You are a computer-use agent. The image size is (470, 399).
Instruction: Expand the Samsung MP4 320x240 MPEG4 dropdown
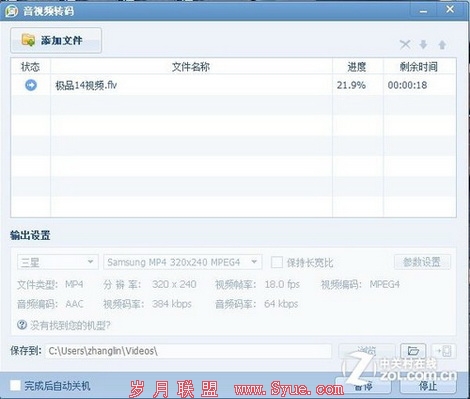[183, 262]
